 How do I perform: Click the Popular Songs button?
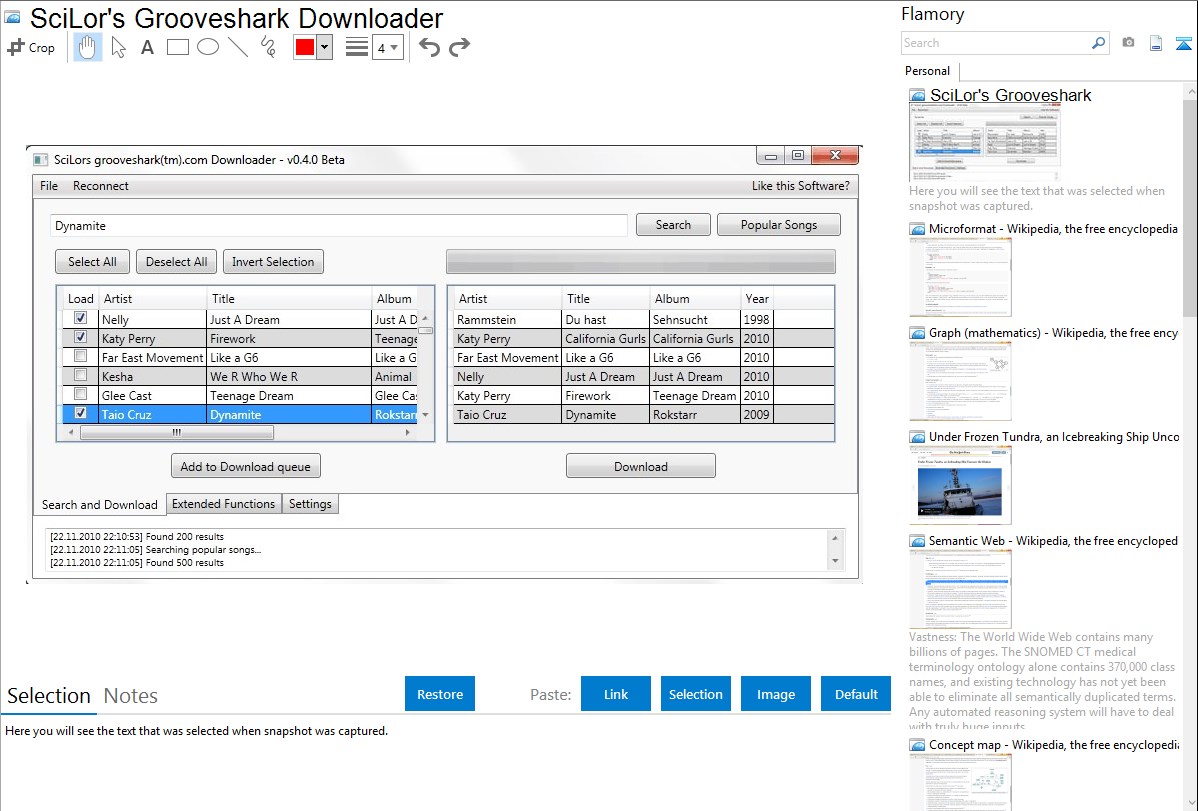click(779, 225)
